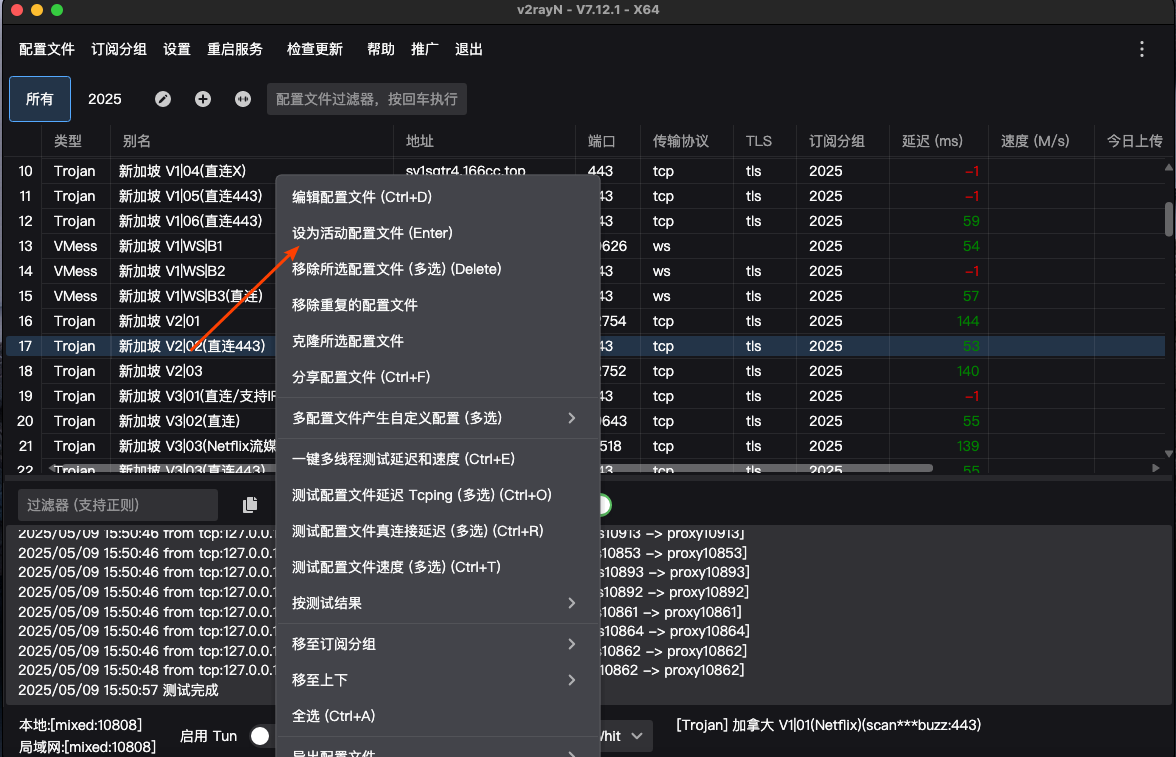Open the 订阅分组 menu
This screenshot has height=757, width=1176.
(118, 50)
